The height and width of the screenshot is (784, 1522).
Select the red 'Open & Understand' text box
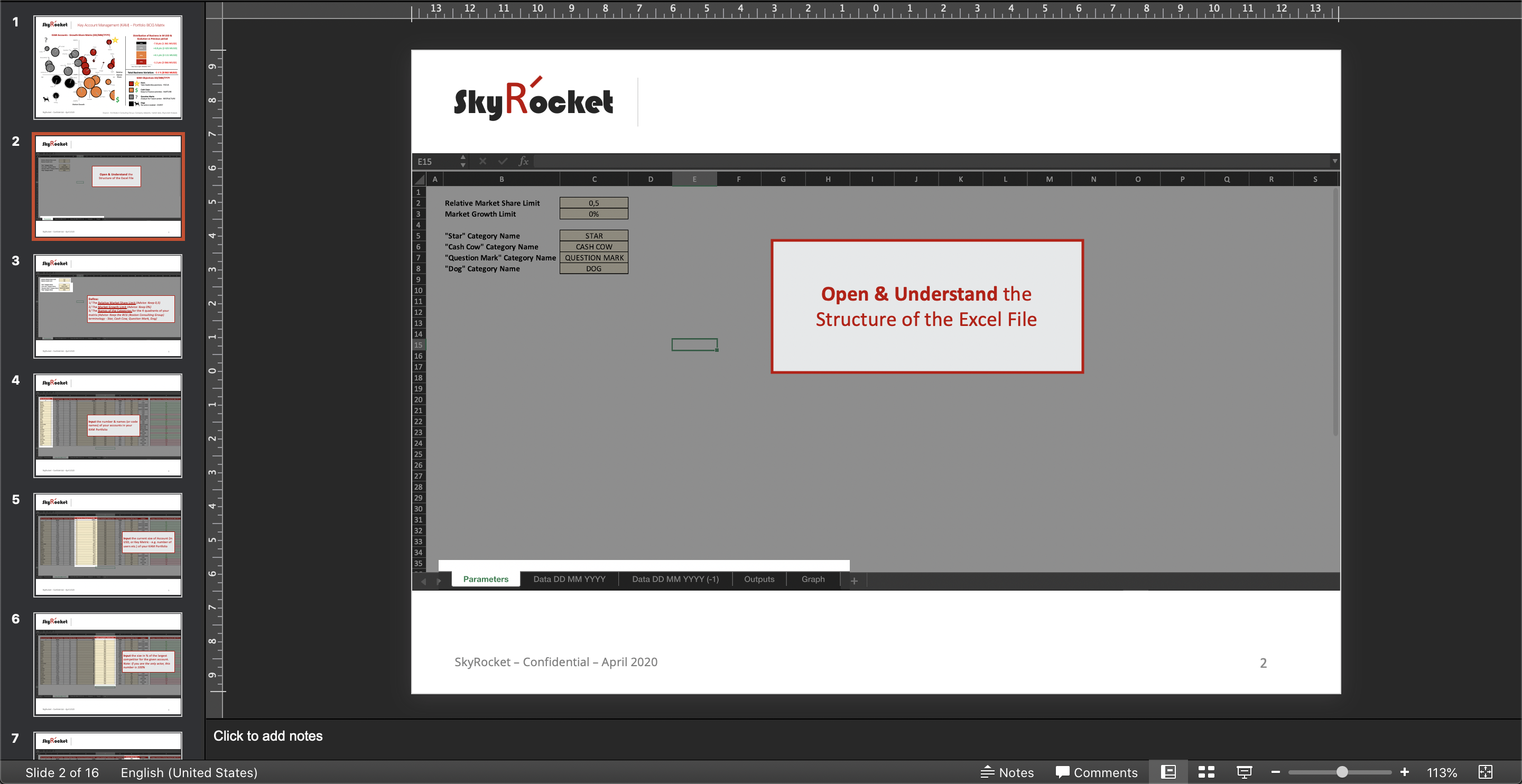pyautogui.click(x=927, y=306)
